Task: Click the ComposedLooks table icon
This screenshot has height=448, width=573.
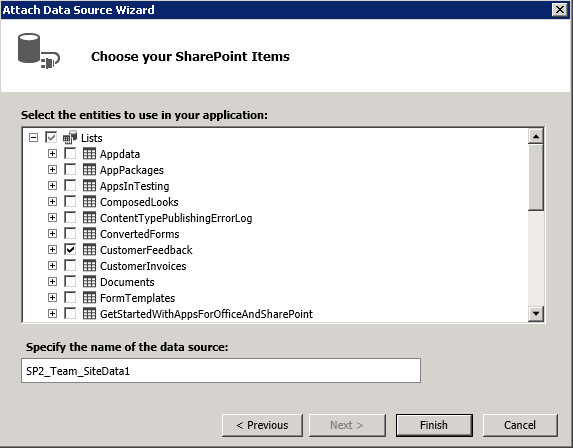Action: [89, 202]
